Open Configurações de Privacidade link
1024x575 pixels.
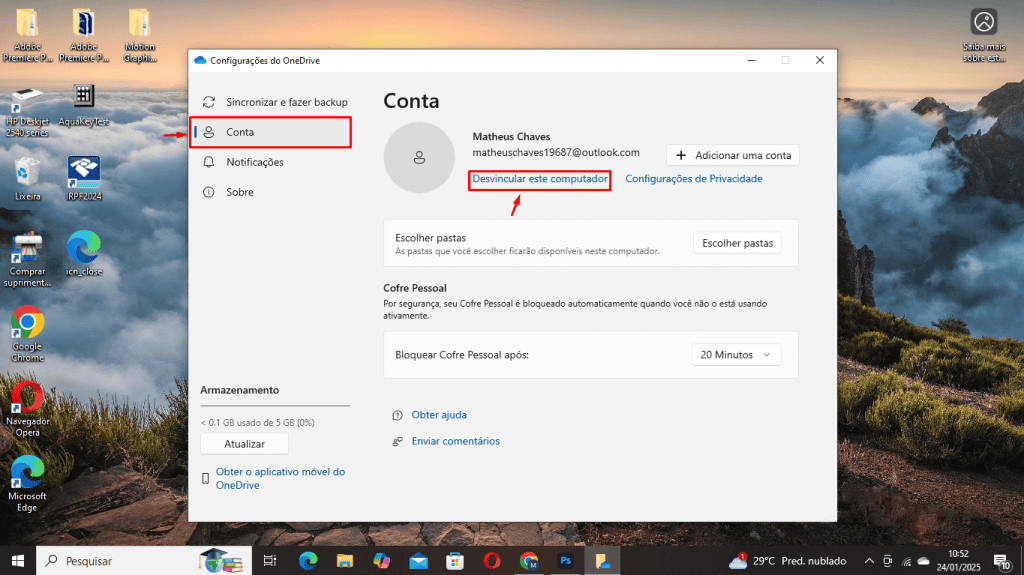coord(694,178)
